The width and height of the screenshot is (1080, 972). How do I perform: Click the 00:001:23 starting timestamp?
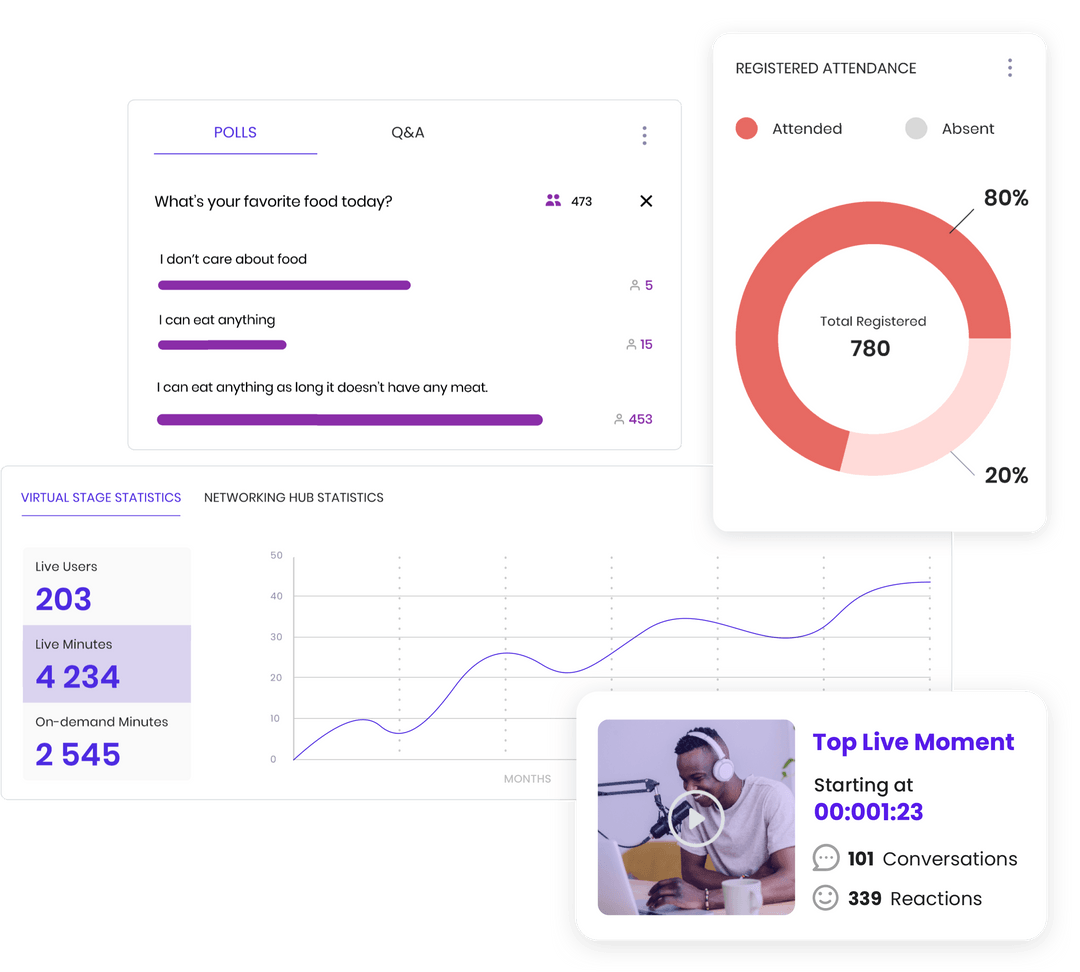click(x=868, y=812)
